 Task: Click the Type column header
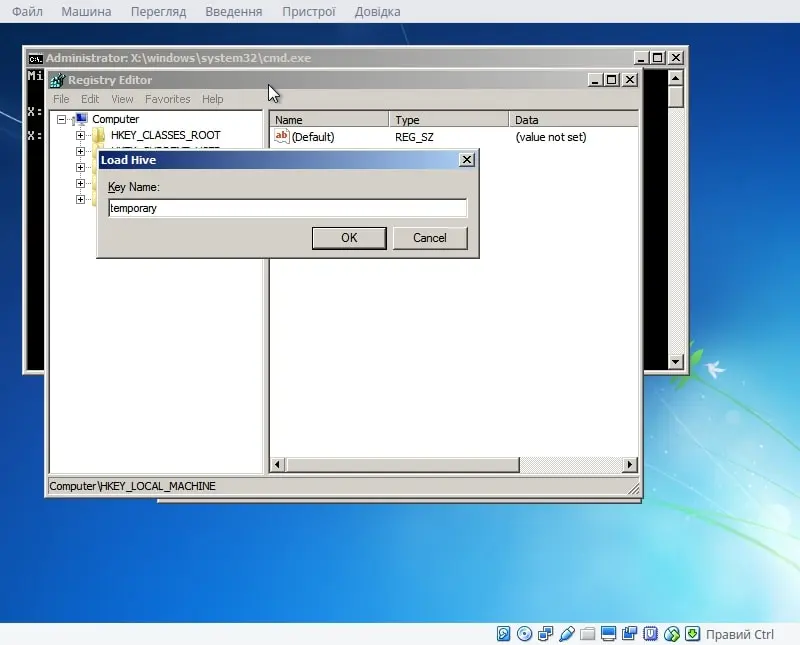[x=449, y=120]
